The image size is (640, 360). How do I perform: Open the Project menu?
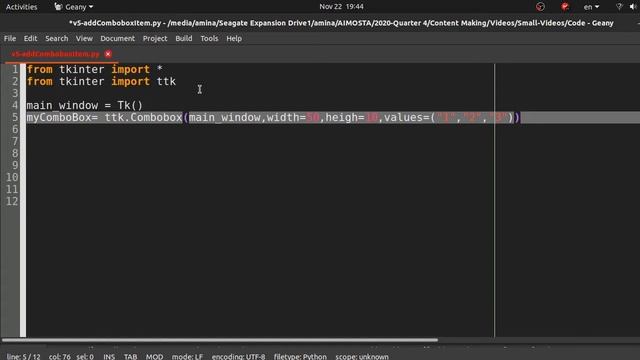(x=155, y=38)
